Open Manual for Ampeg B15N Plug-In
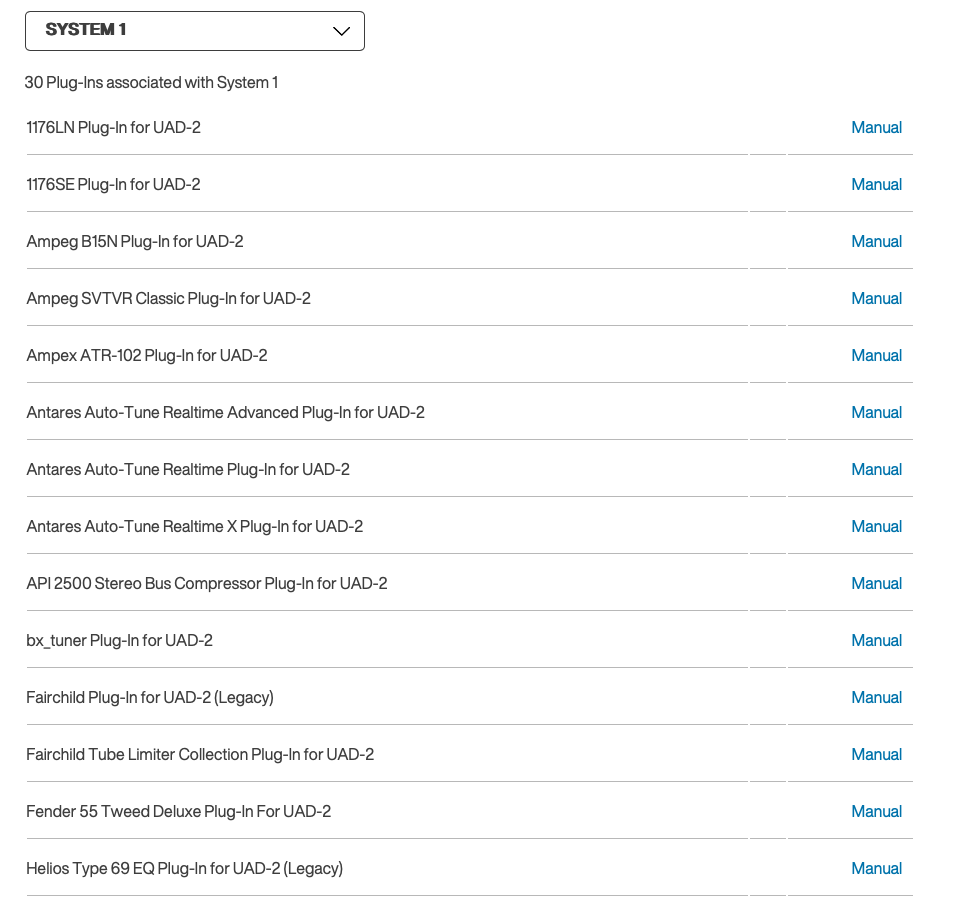The image size is (955, 899). pyautogui.click(x=876, y=242)
